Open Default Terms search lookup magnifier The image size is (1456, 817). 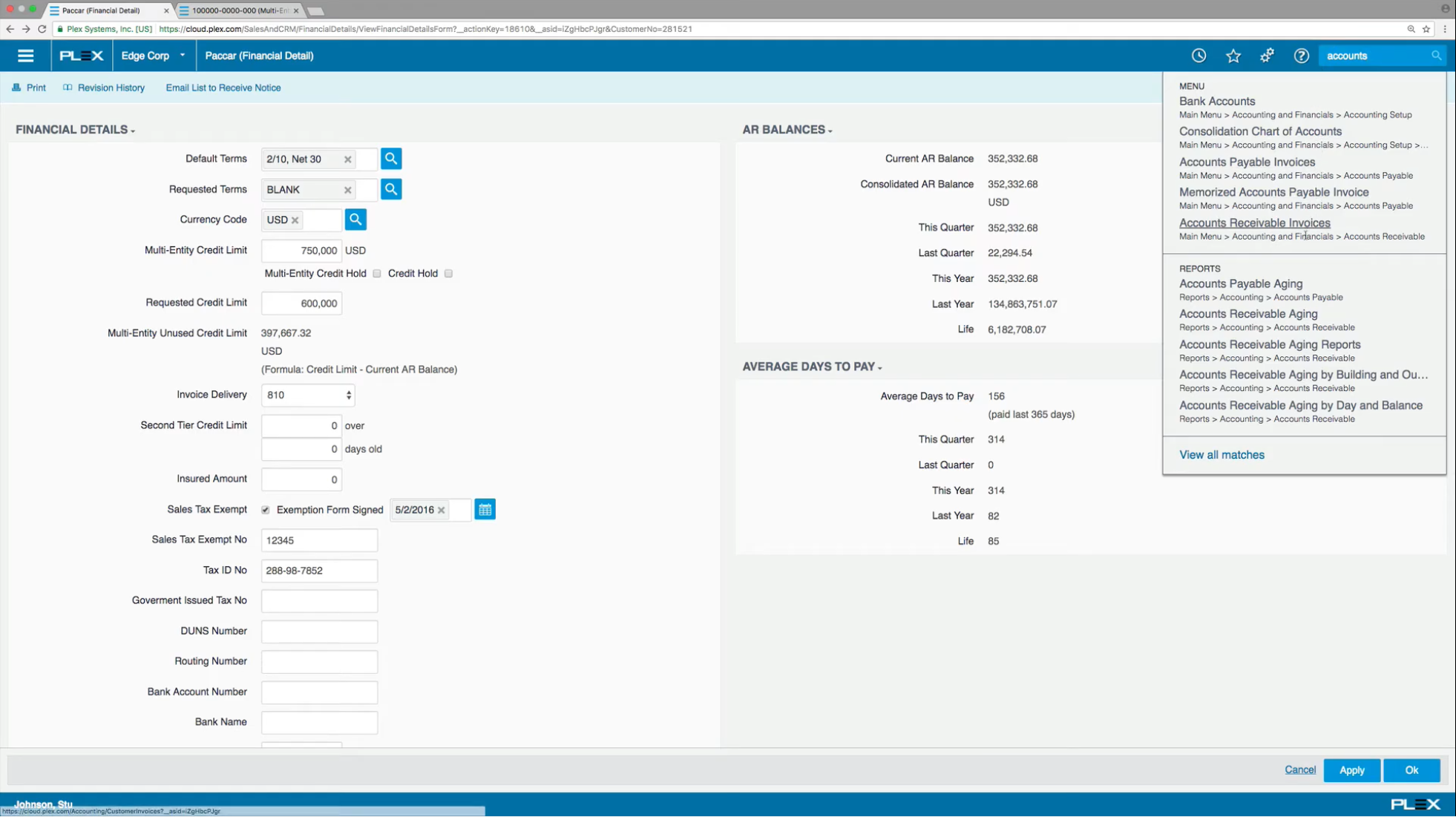tap(391, 158)
